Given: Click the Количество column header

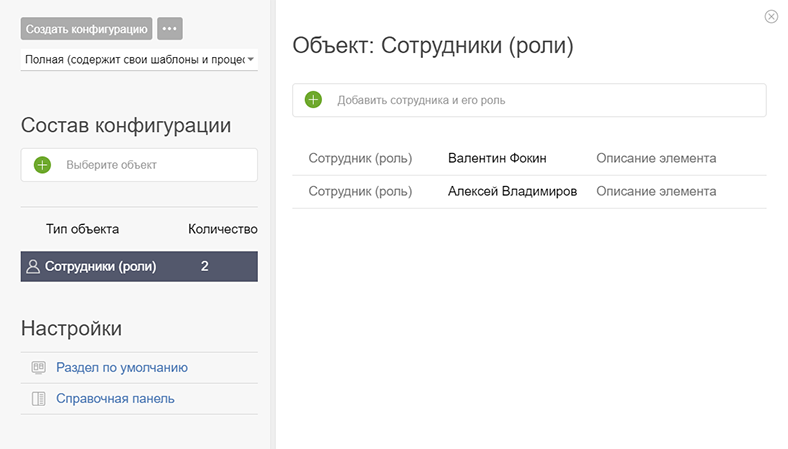Looking at the screenshot, I should 223,229.
